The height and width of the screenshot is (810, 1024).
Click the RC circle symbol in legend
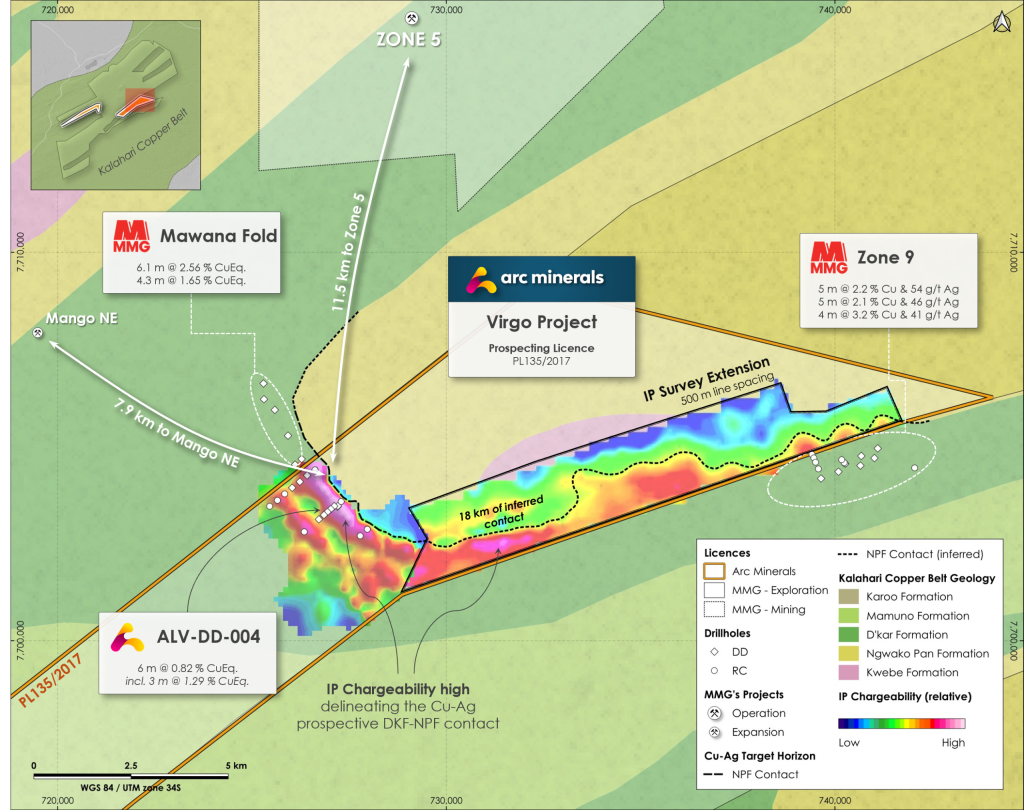pyautogui.click(x=714, y=671)
